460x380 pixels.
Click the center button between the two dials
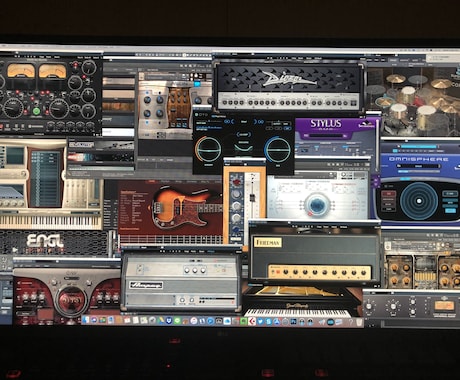244,135
